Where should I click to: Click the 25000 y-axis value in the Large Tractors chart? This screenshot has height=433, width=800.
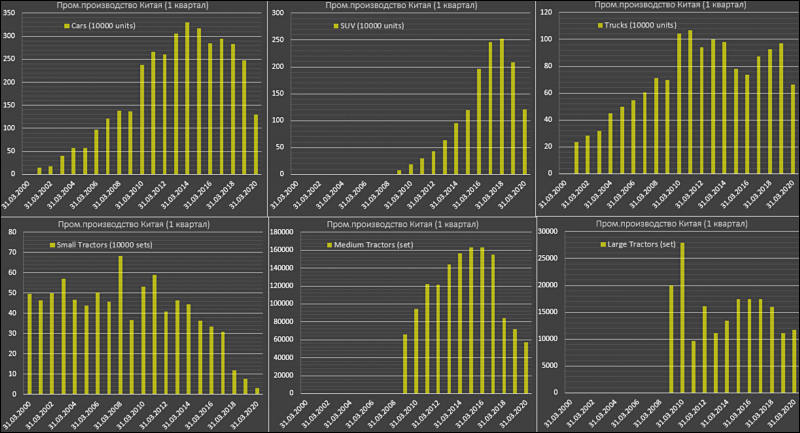548,259
